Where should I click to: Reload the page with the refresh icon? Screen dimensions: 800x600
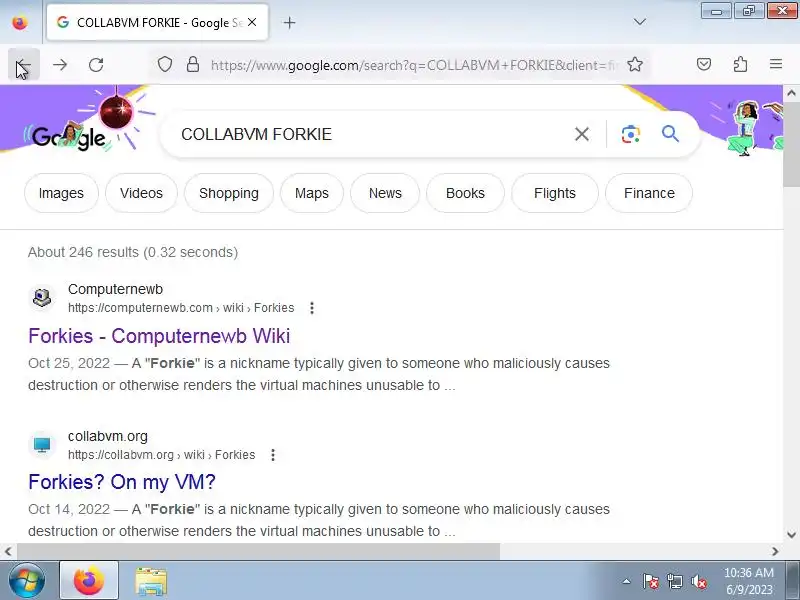pos(96,65)
